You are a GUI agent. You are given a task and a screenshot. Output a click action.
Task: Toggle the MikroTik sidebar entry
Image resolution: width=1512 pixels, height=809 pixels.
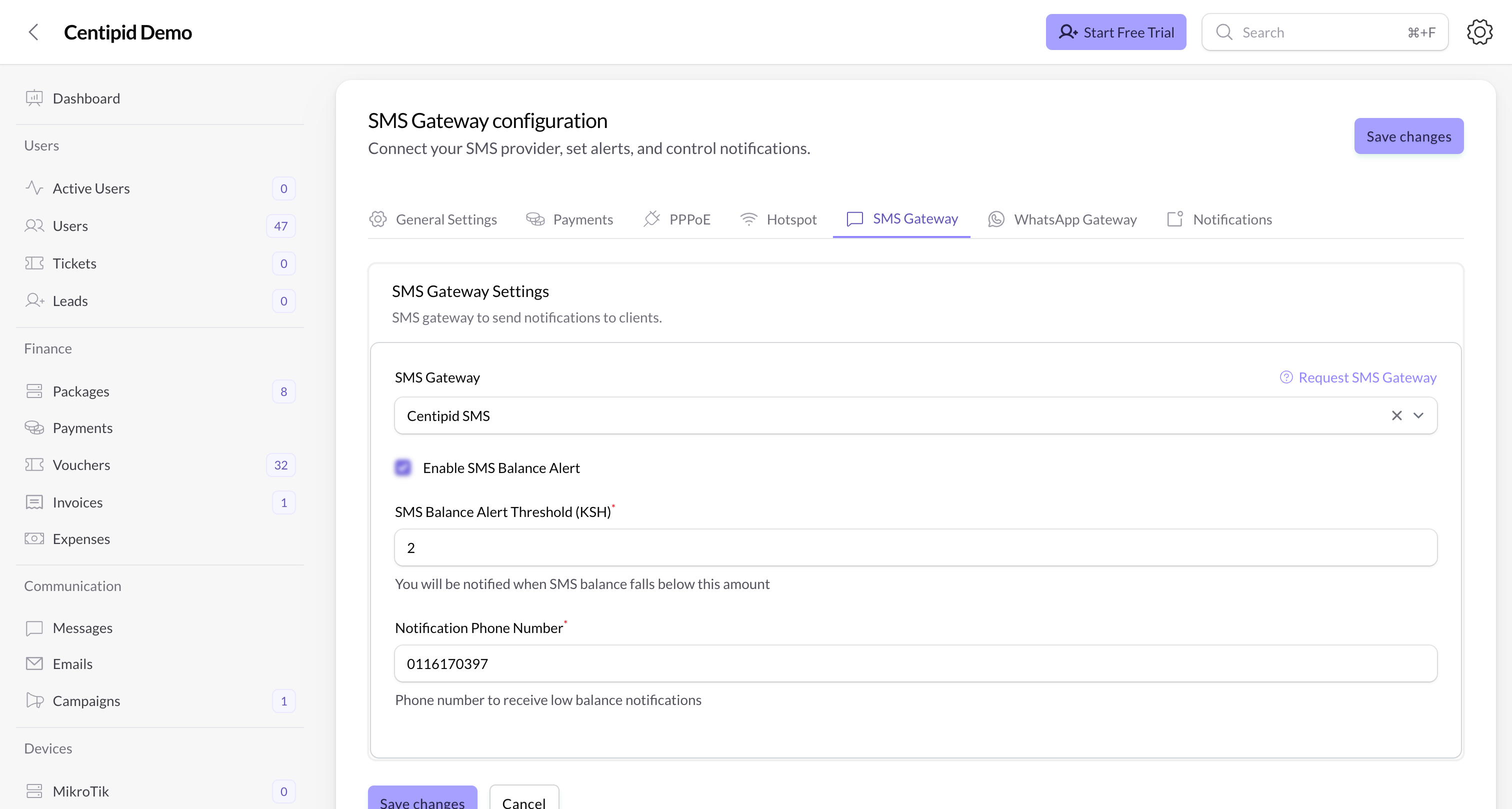[x=80, y=791]
